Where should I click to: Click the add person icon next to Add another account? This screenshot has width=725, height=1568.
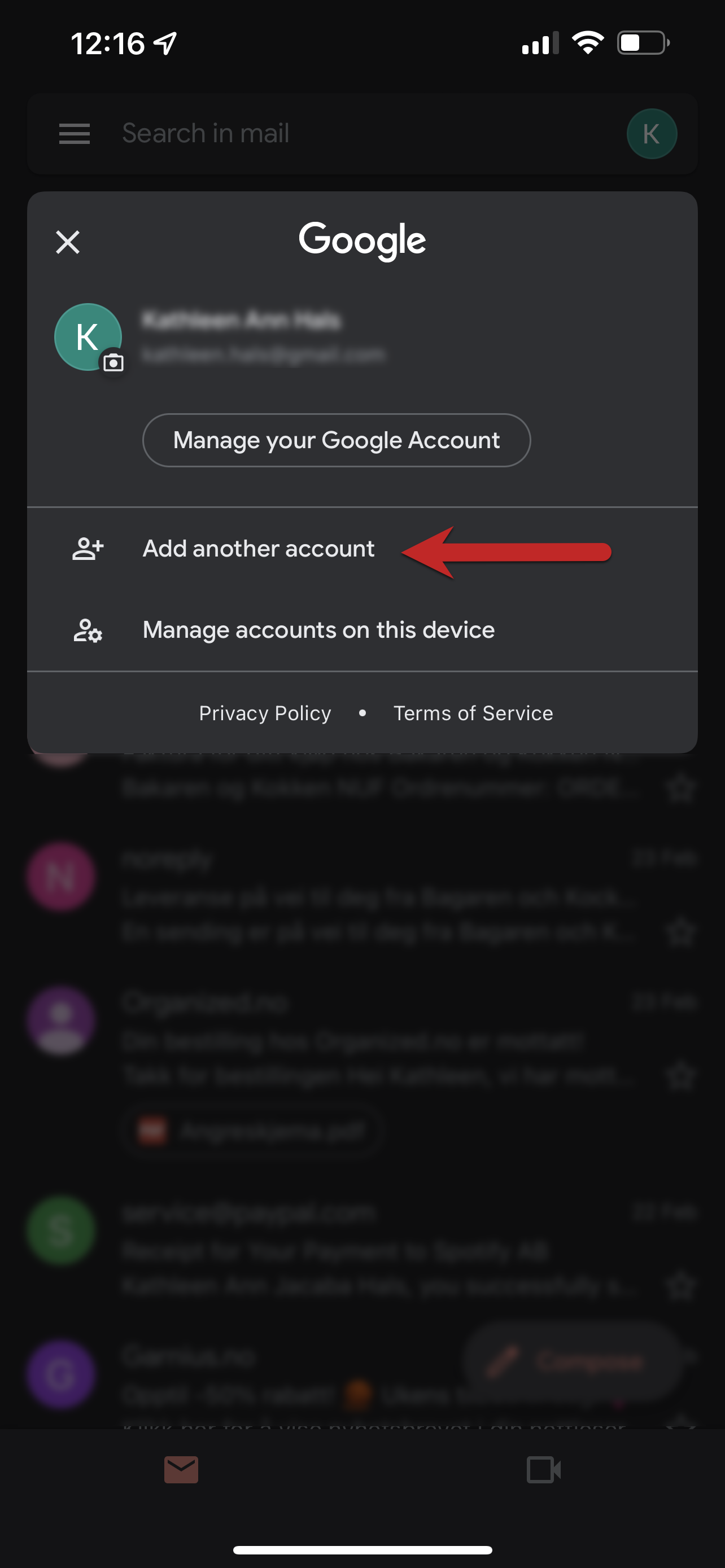(87, 548)
